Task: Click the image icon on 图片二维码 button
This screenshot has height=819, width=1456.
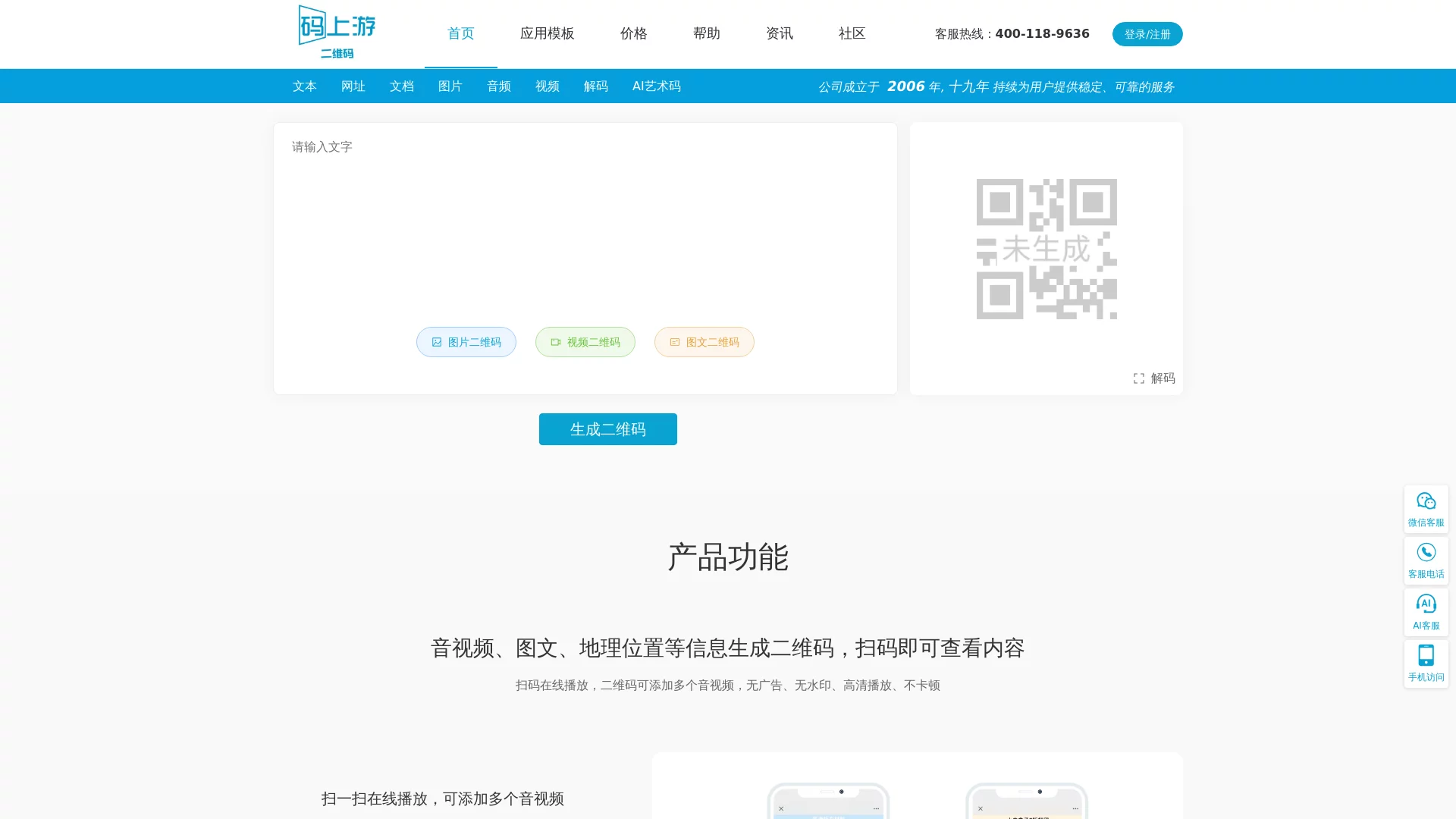Action: [437, 342]
